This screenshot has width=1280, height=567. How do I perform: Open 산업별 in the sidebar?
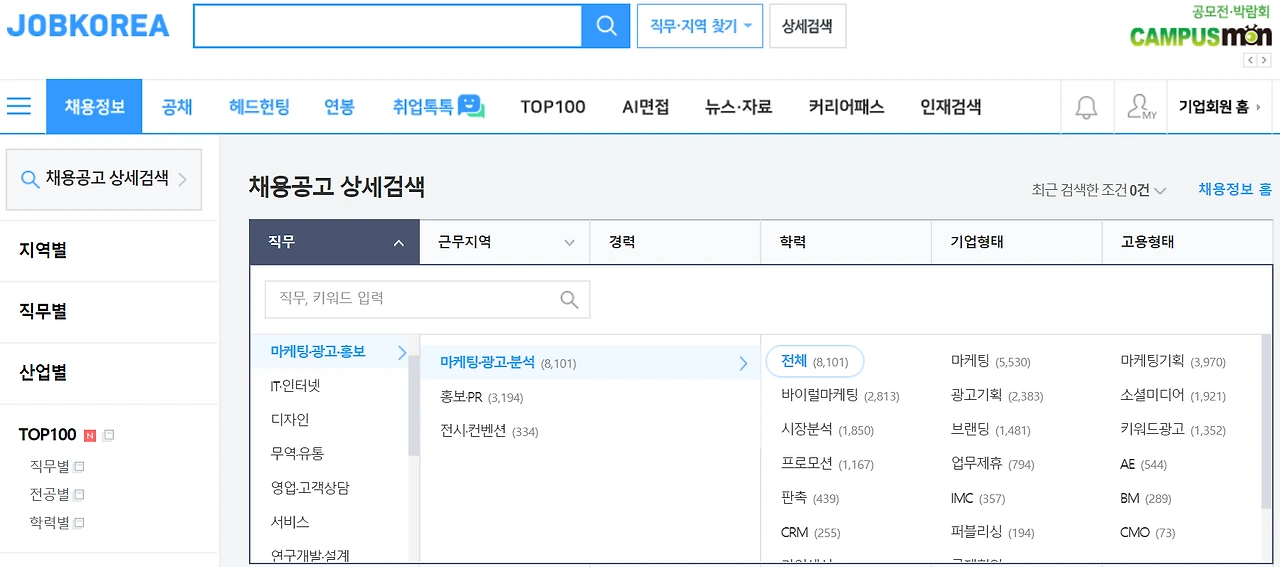(x=43, y=373)
